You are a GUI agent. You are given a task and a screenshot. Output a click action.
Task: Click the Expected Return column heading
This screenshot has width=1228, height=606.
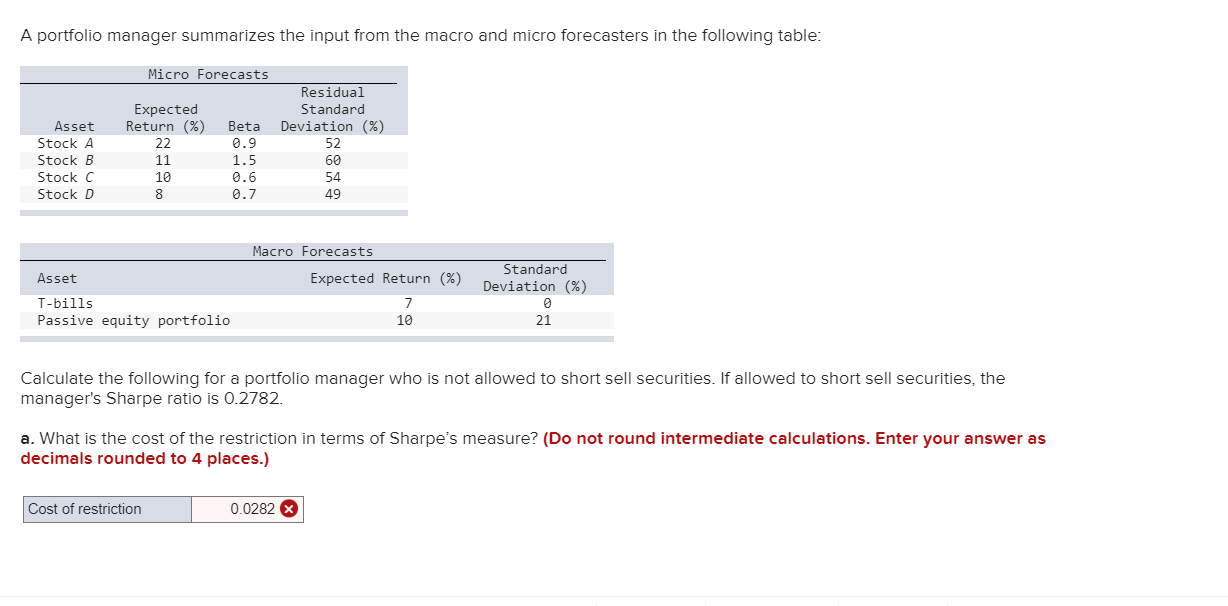[x=165, y=117]
